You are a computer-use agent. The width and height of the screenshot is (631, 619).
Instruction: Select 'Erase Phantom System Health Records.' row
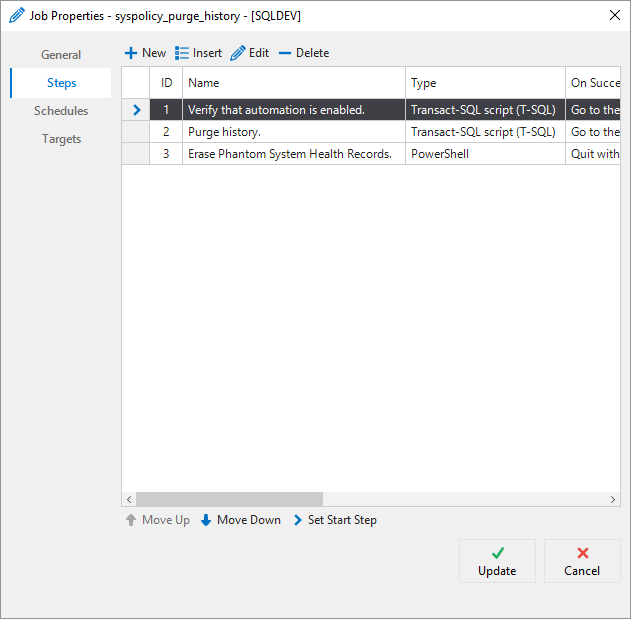pyautogui.click(x=294, y=154)
